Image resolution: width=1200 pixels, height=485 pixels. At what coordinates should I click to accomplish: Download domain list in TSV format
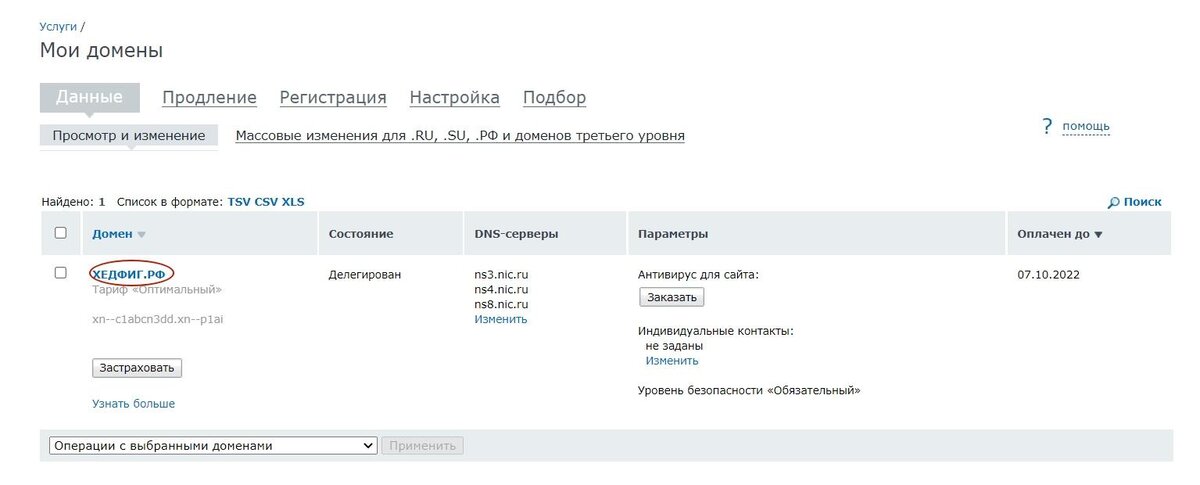(239, 202)
